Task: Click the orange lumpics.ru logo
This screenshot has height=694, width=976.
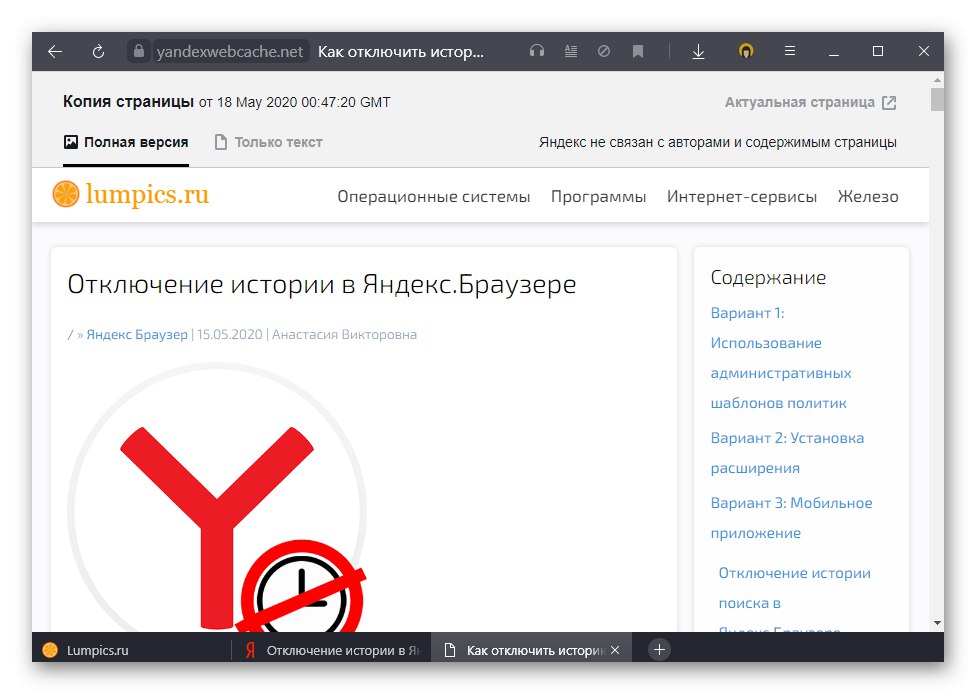Action: [131, 194]
